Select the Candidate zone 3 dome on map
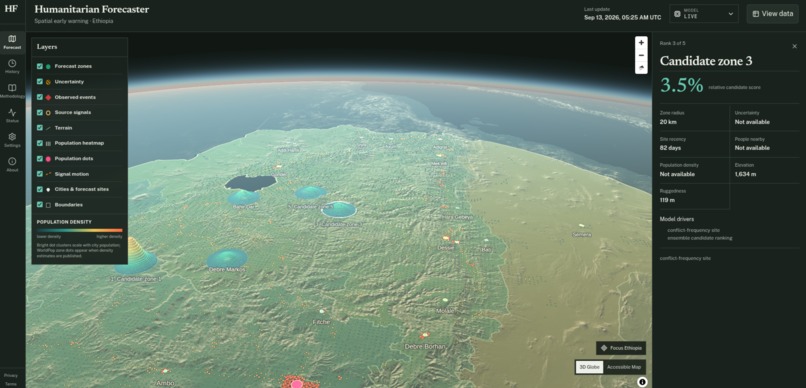 (339, 209)
